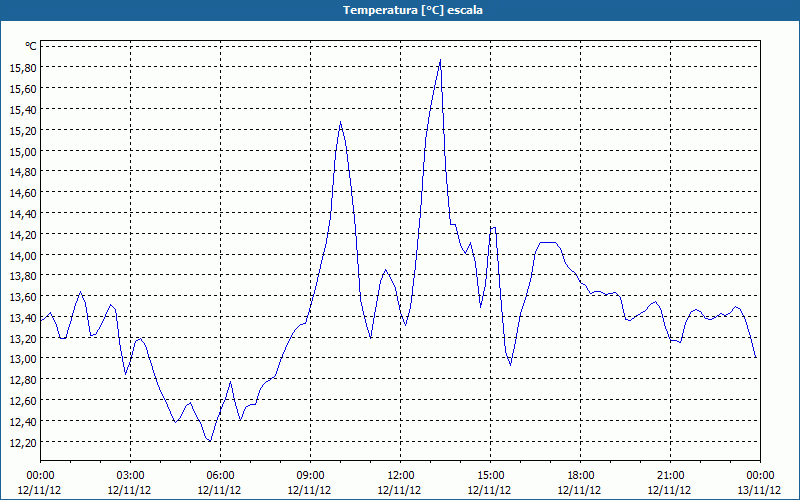Click the 12,80 temperature label
The image size is (800, 500).
[23, 380]
